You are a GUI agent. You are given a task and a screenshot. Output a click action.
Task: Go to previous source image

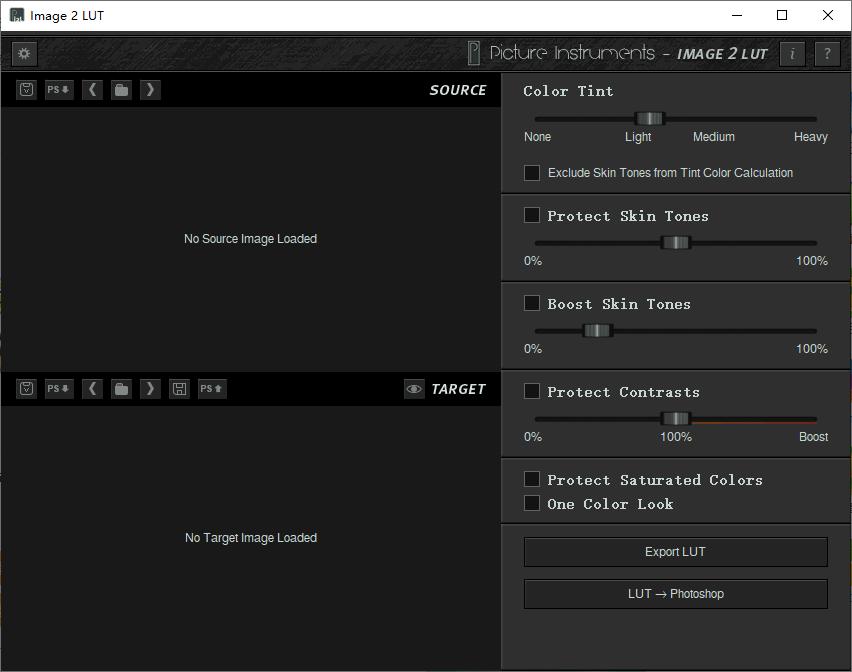click(92, 90)
